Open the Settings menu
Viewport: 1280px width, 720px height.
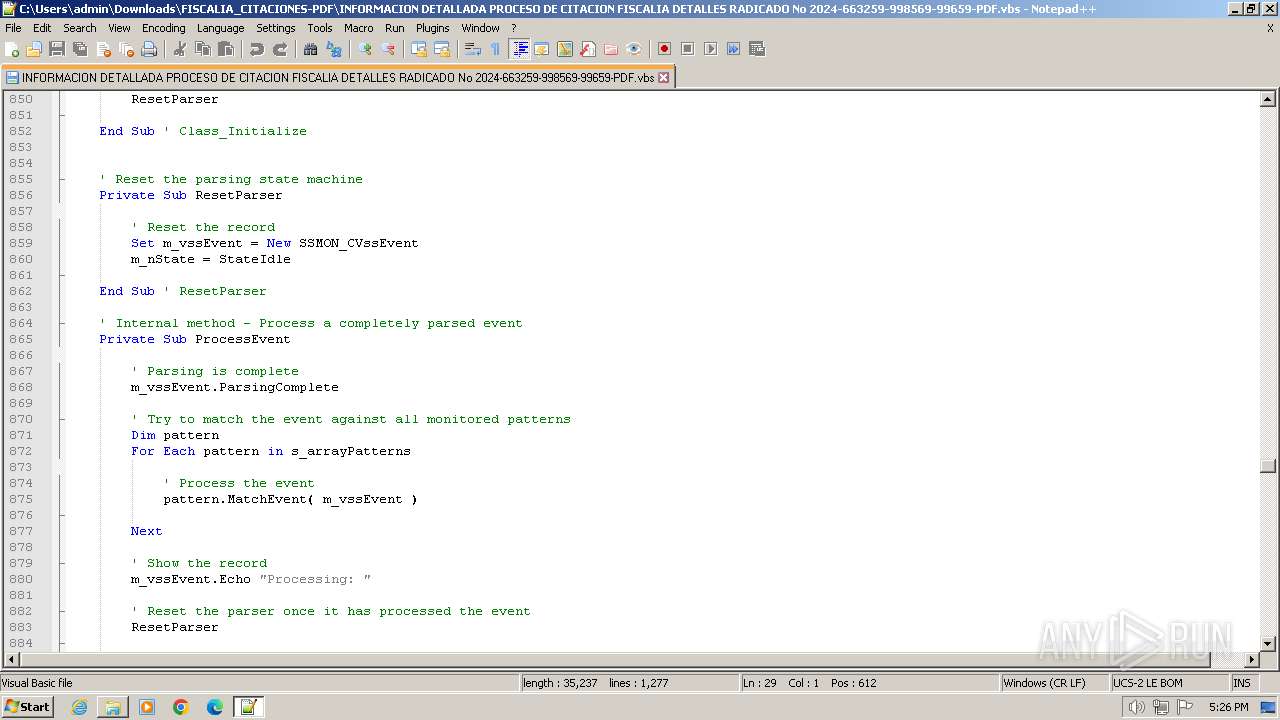[275, 28]
